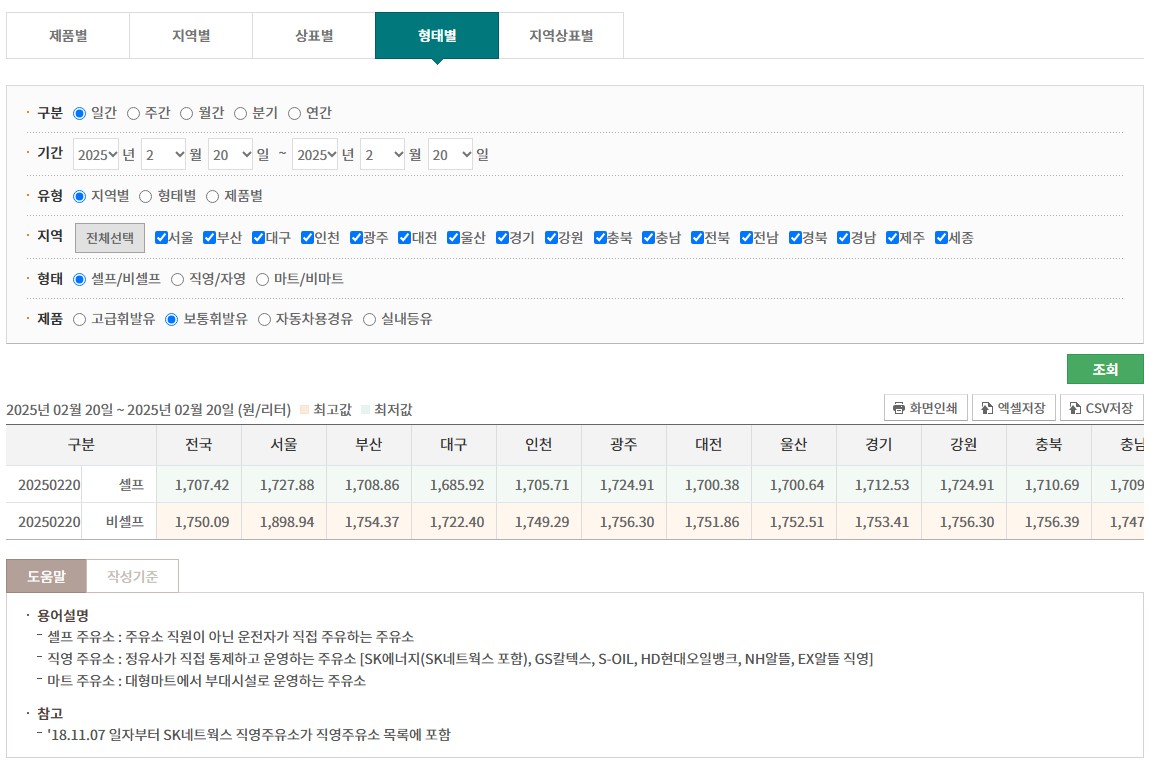Screen dimensions: 1158x773
Task: Uncheck the 부산 region checkbox
Action: [x=210, y=238]
